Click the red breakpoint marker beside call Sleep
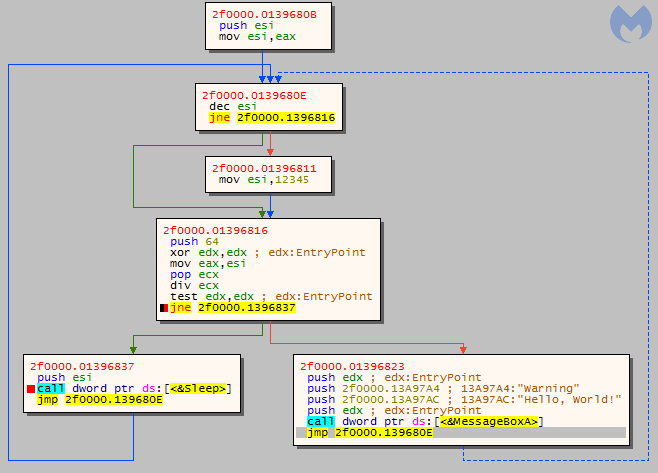658x473 pixels. [31, 388]
